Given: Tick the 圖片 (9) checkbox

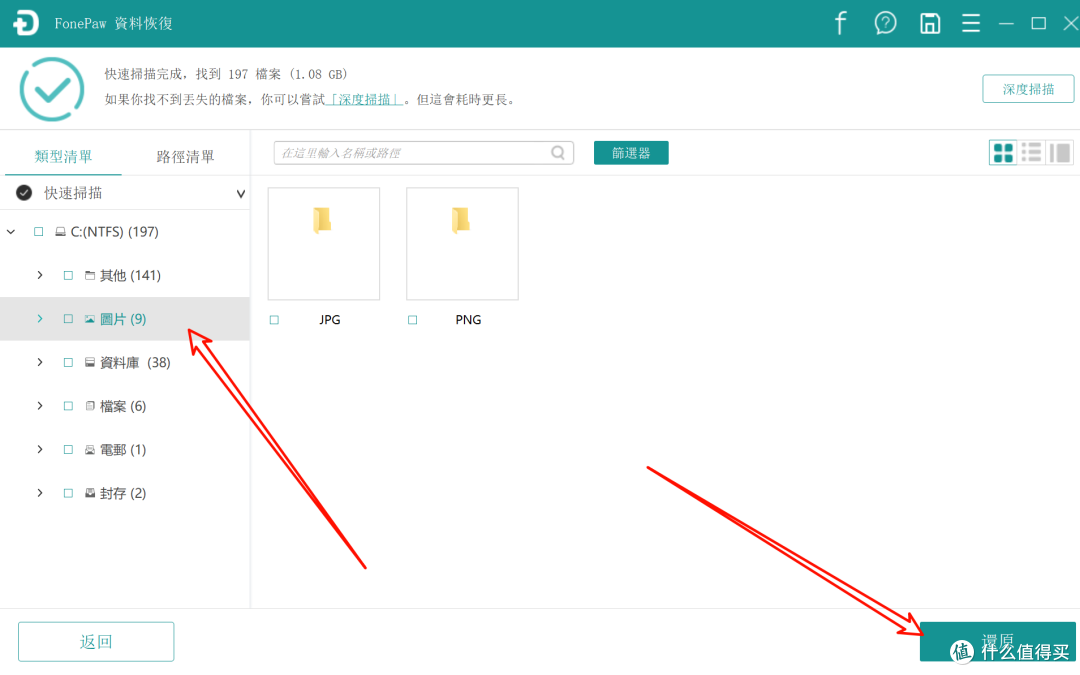Looking at the screenshot, I should coord(68,319).
